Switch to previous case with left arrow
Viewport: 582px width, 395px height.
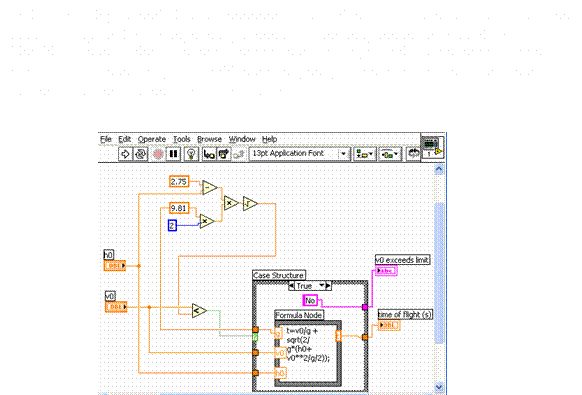click(291, 286)
